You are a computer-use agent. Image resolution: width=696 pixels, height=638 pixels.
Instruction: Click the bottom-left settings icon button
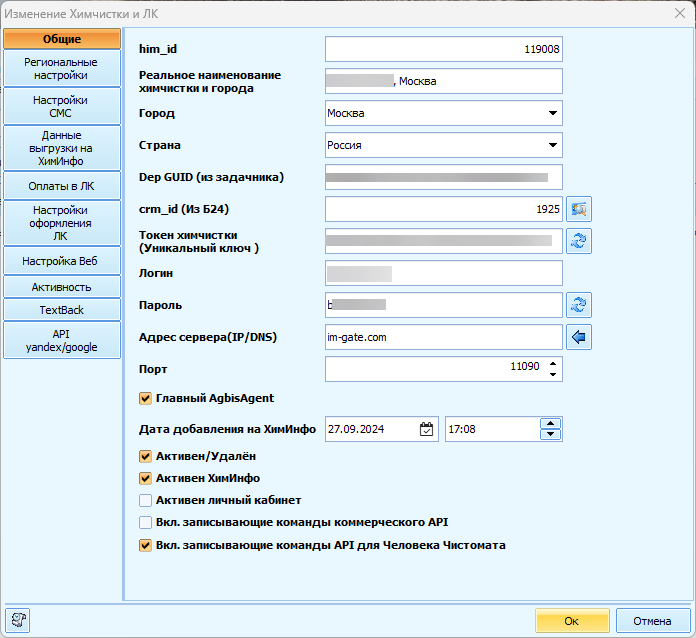click(x=18, y=620)
